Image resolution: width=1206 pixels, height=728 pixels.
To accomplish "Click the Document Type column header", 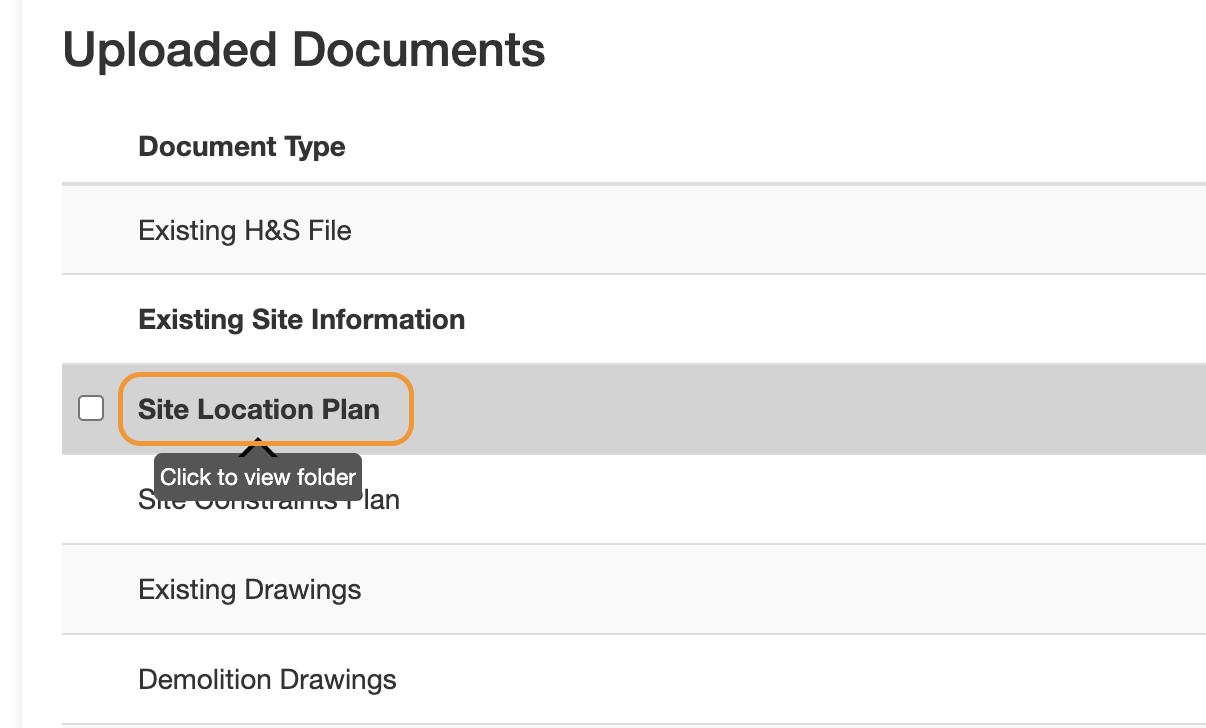I will tap(241, 146).
